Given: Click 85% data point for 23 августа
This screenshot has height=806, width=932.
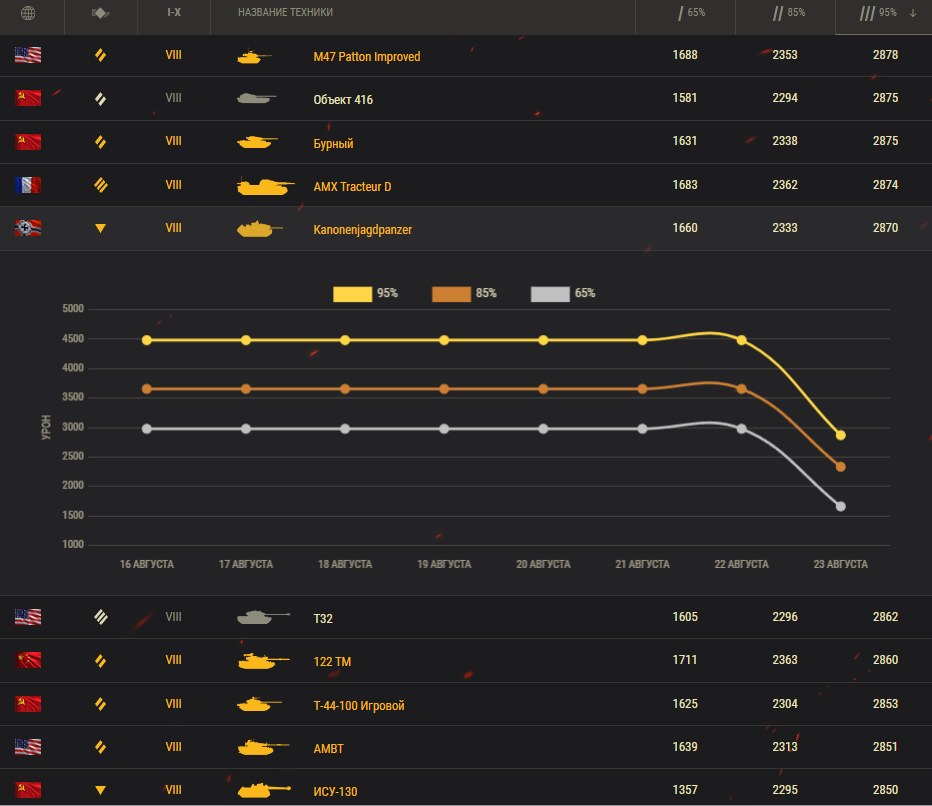Looking at the screenshot, I should pos(840,467).
